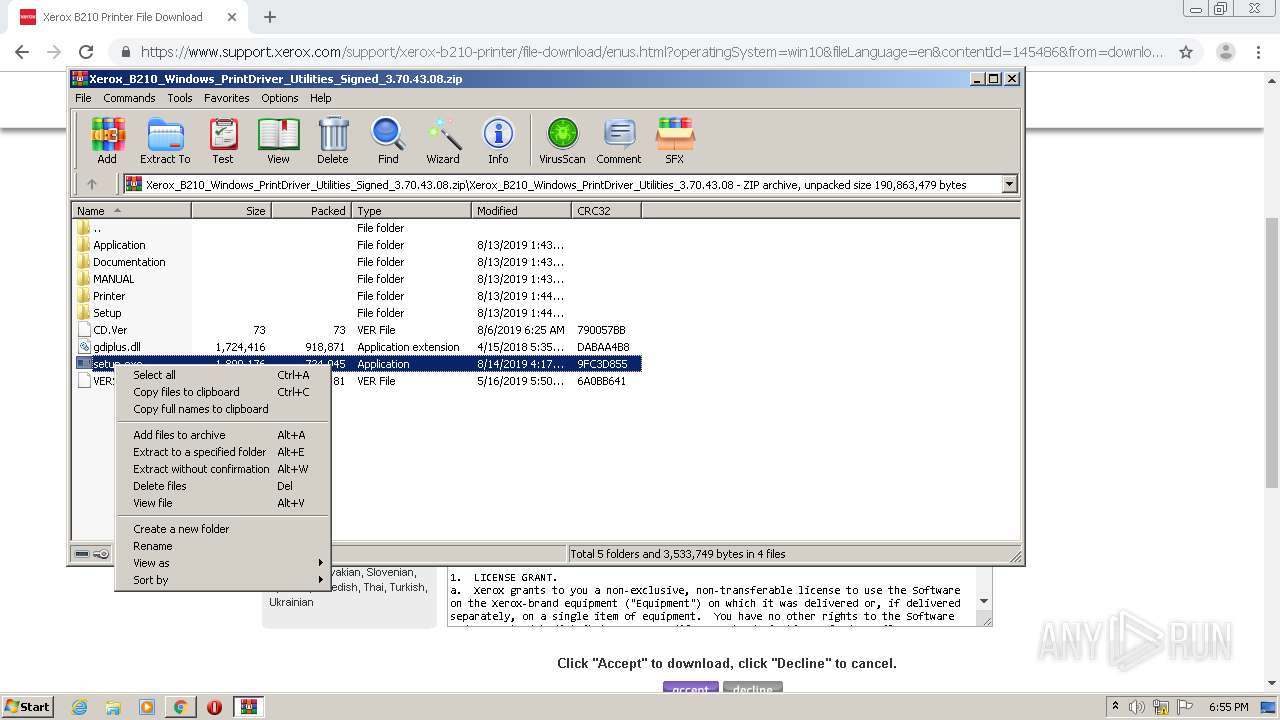This screenshot has width=1280, height=720.
Task: Choose Extract without confirmation
Action: pos(222,469)
